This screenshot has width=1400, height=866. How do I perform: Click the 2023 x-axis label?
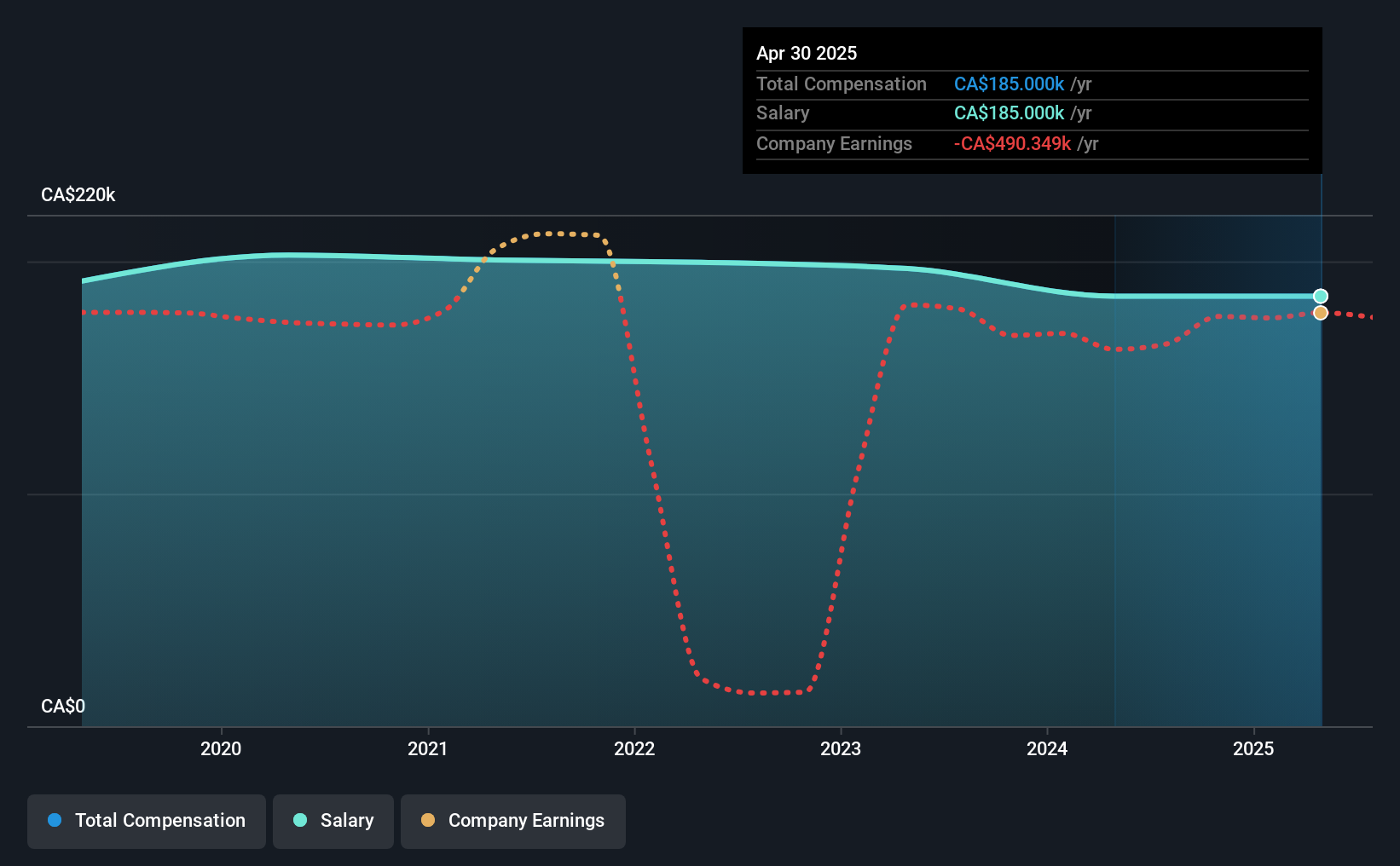(841, 748)
